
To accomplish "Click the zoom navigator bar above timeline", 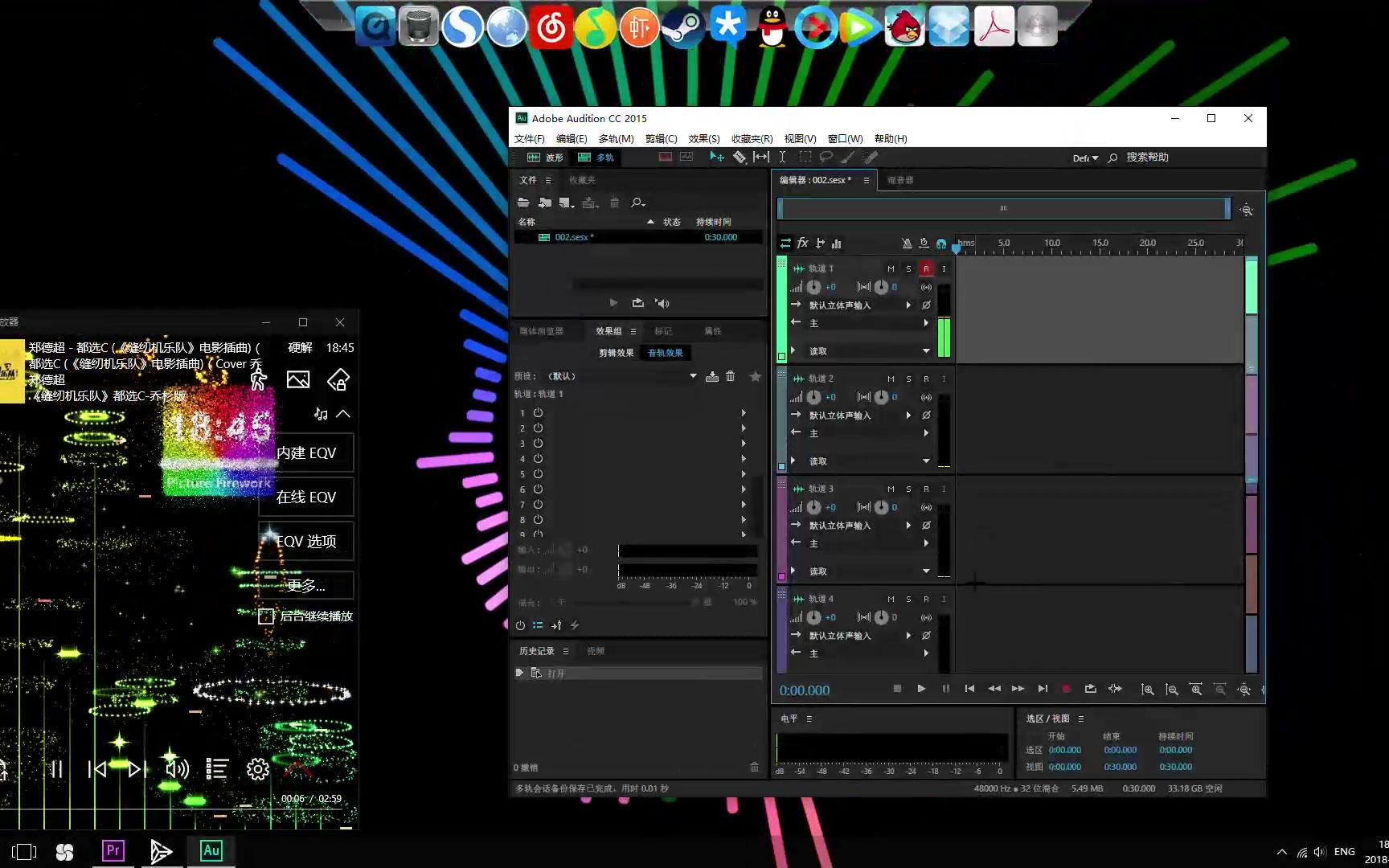I will [x=1003, y=209].
